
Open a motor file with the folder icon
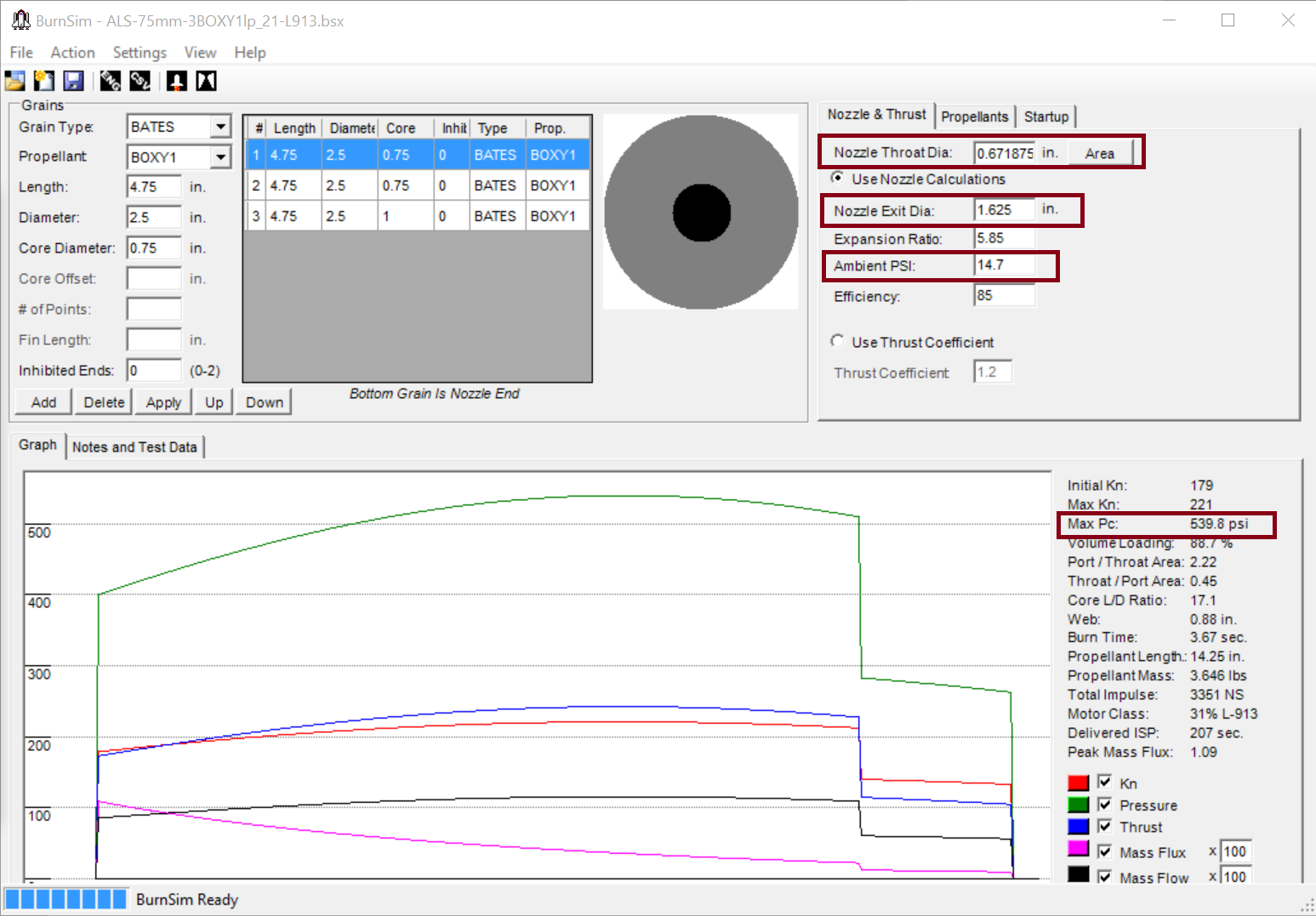pos(15,81)
